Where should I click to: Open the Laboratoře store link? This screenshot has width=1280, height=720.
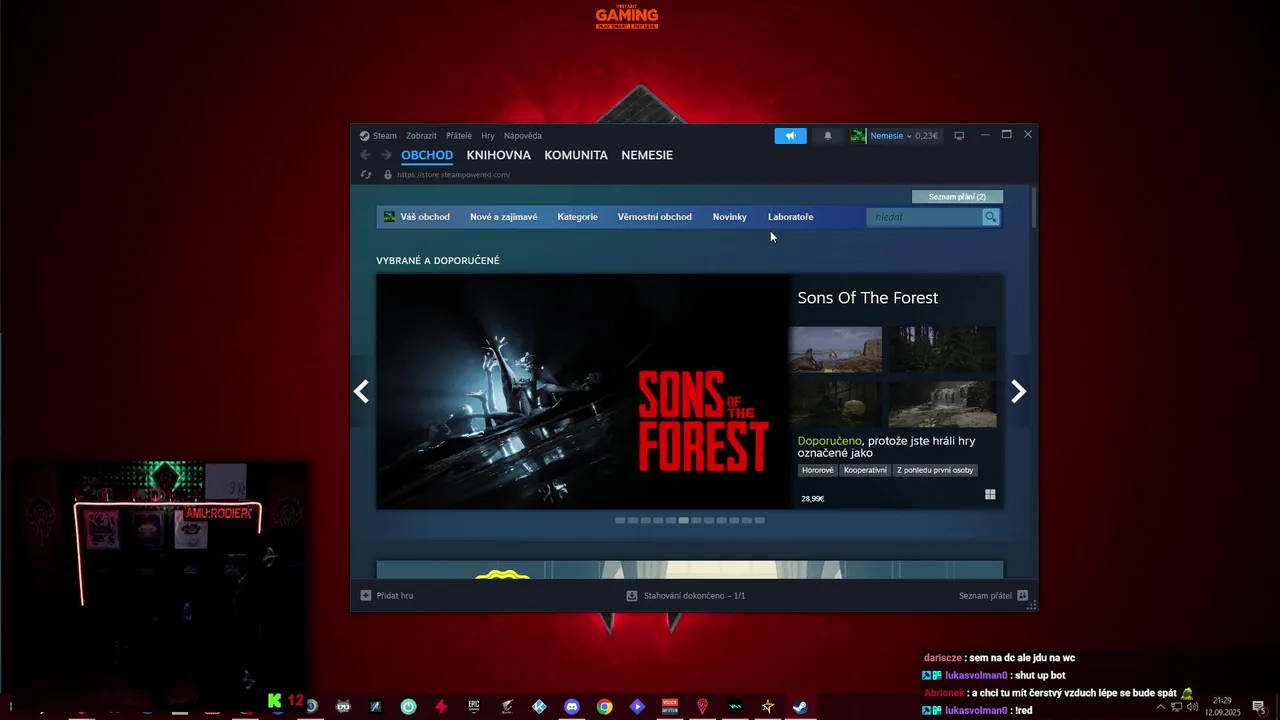791,217
